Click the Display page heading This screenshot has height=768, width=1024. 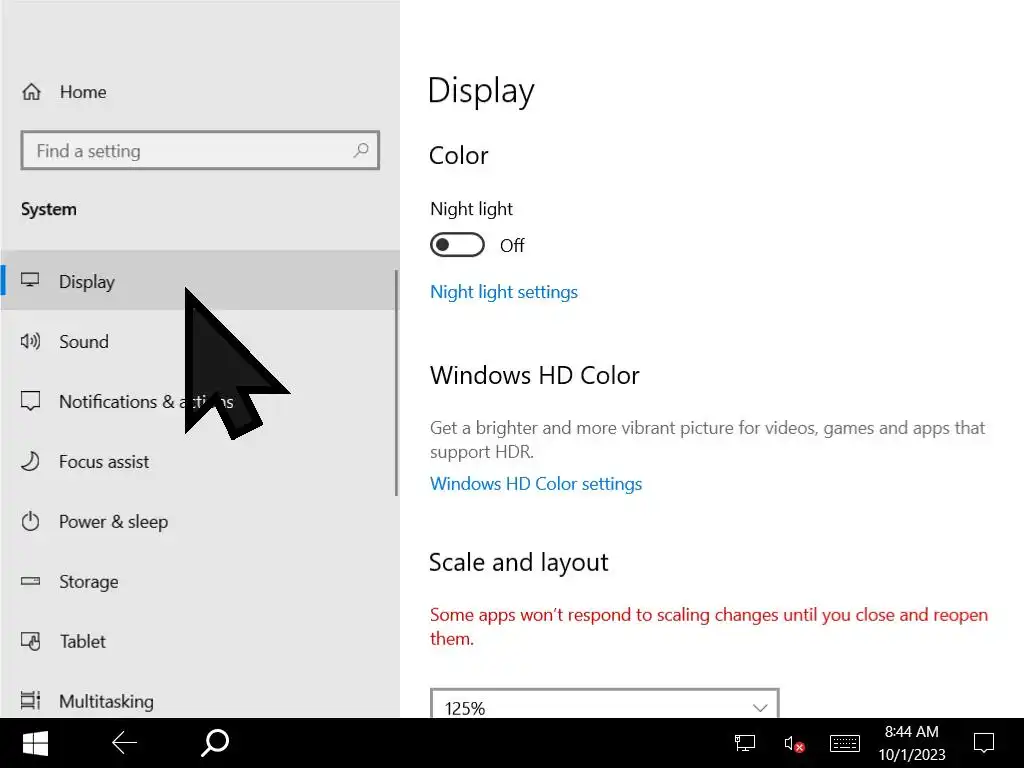coord(481,91)
